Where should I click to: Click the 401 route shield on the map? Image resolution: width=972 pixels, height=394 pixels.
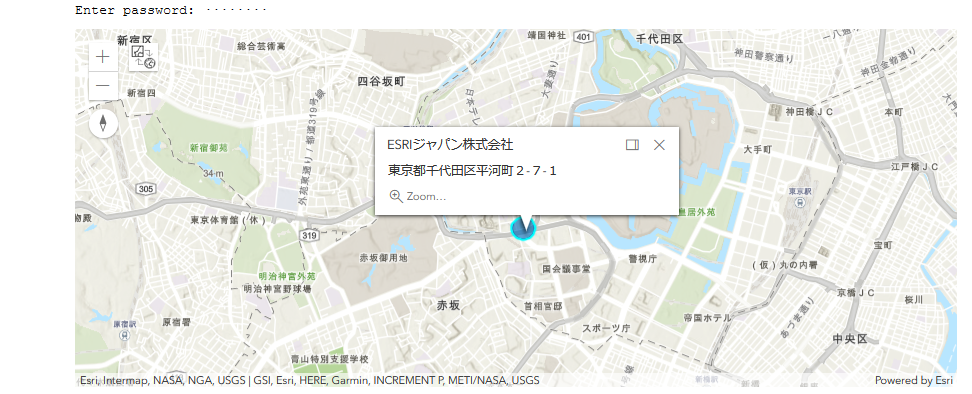tap(582, 37)
